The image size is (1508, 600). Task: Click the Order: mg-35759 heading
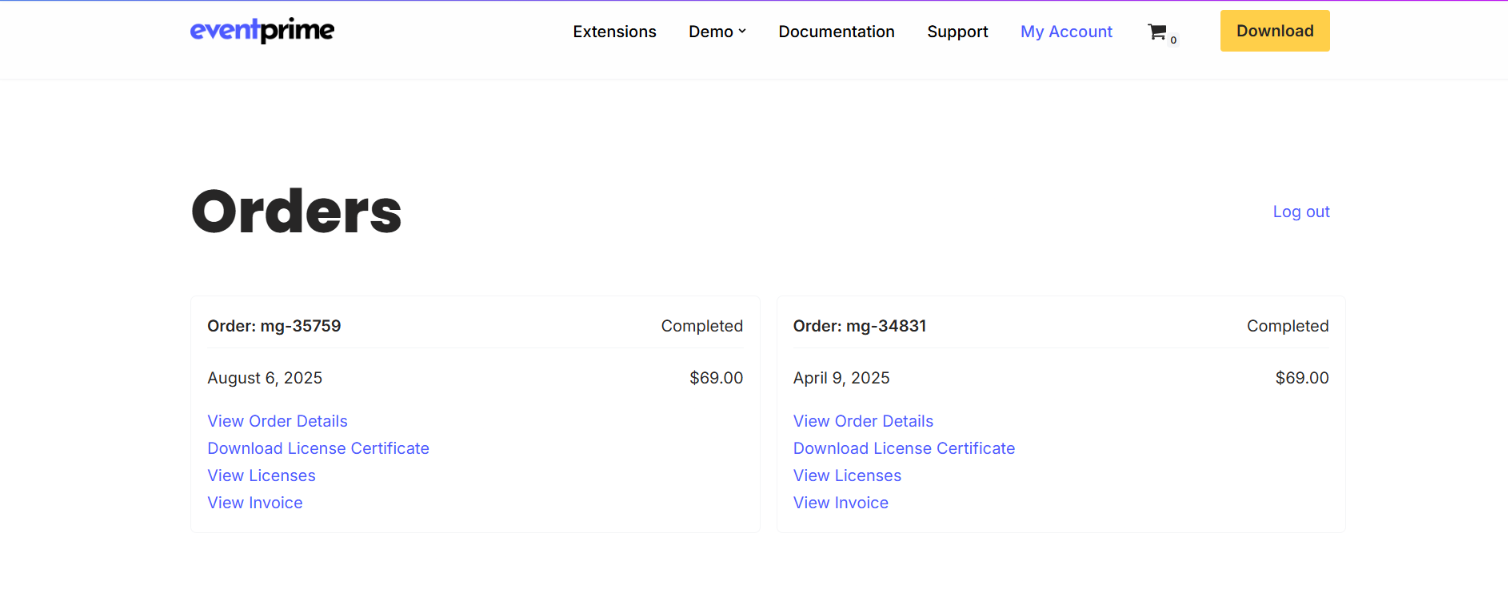(x=274, y=326)
